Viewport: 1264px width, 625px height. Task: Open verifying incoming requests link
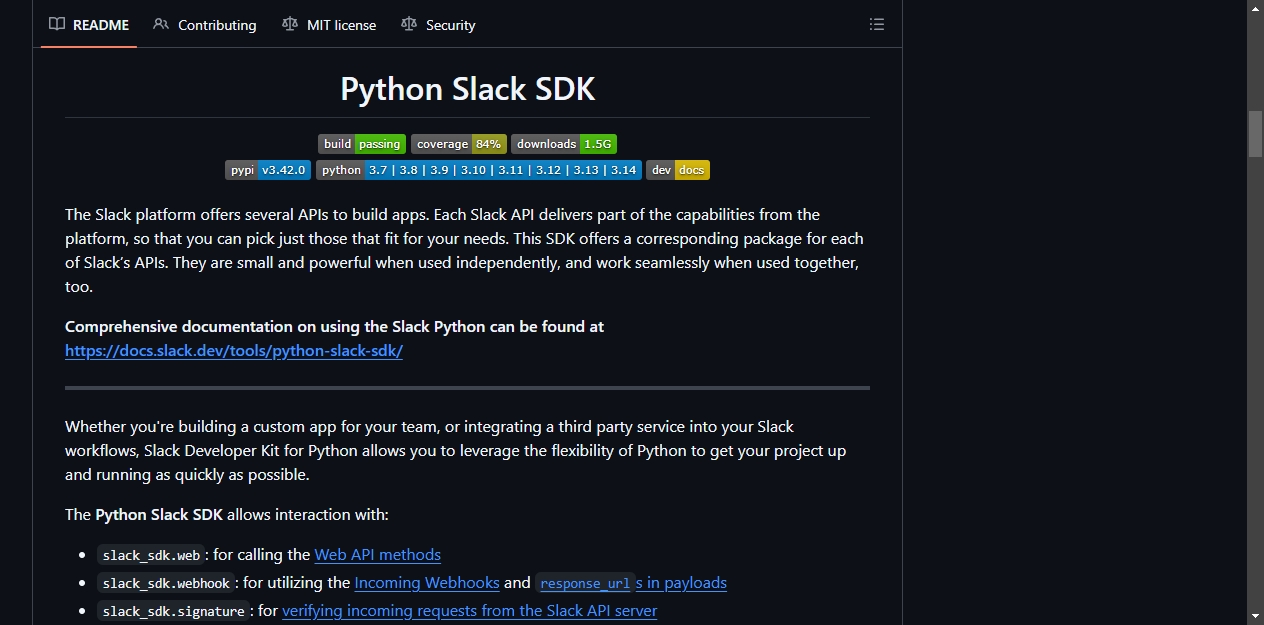point(470,610)
